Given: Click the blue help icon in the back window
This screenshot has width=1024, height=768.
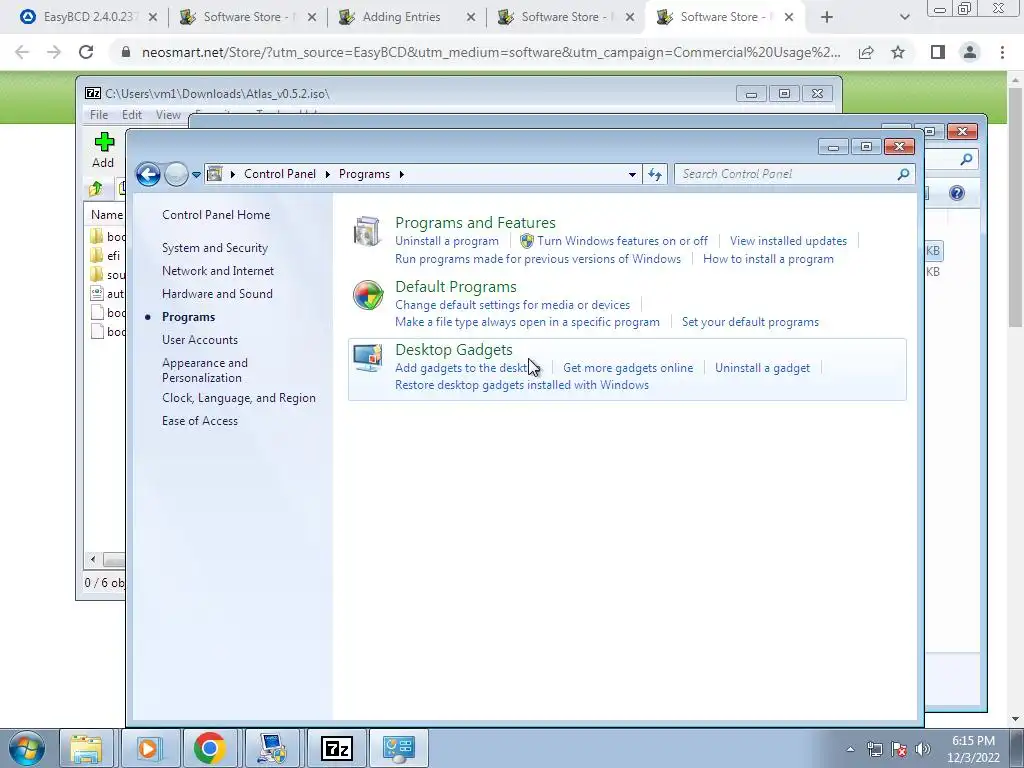Looking at the screenshot, I should tap(957, 193).
